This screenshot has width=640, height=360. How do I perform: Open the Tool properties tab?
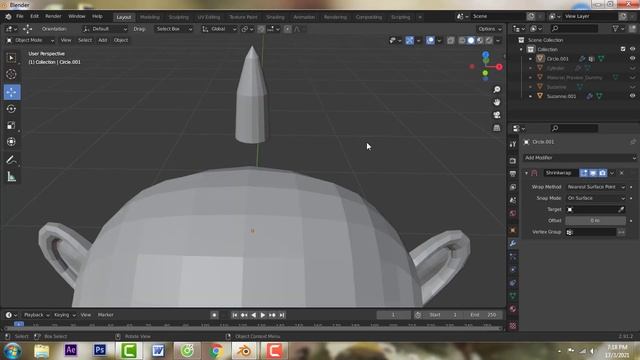(x=513, y=144)
